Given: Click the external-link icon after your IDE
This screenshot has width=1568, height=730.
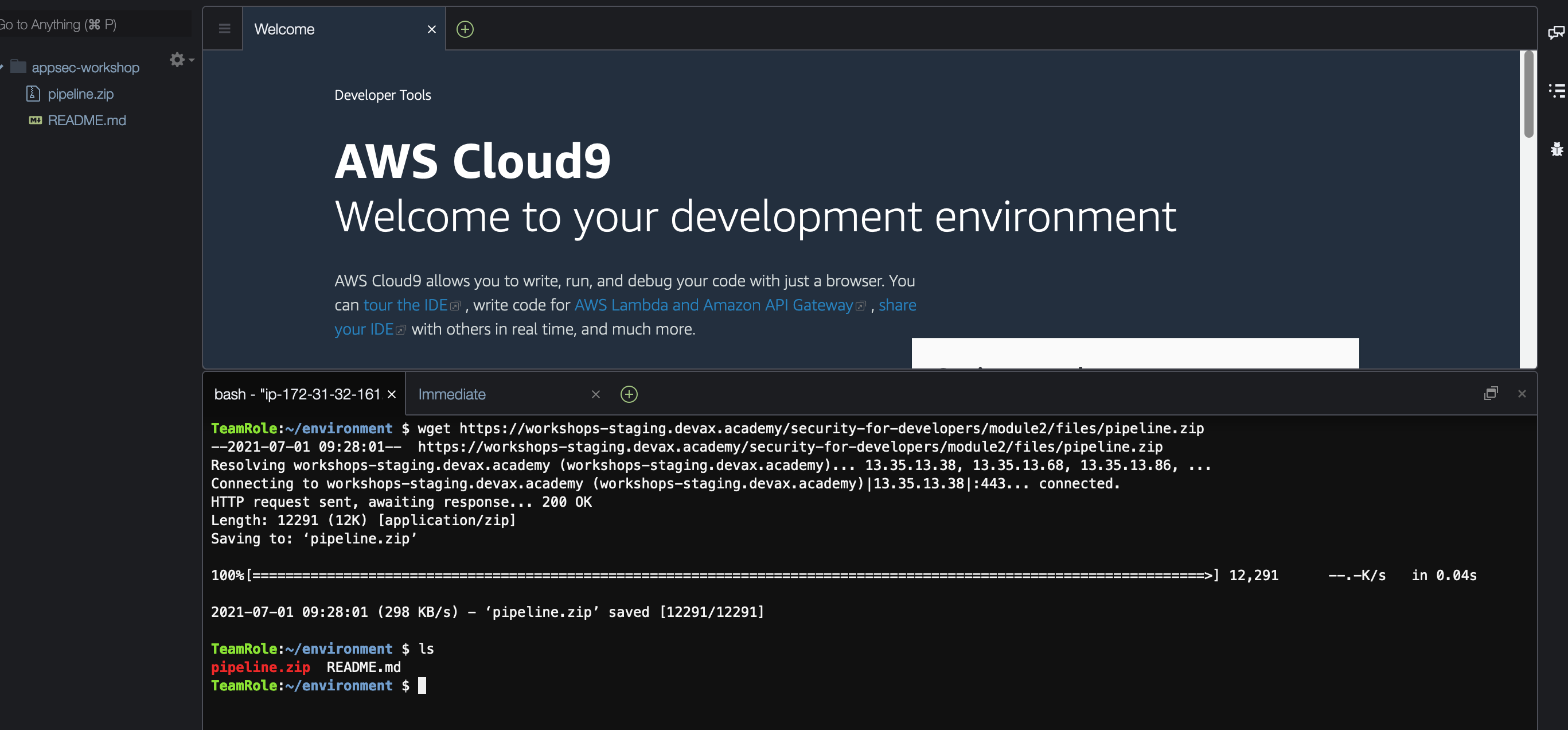Looking at the screenshot, I should (400, 329).
